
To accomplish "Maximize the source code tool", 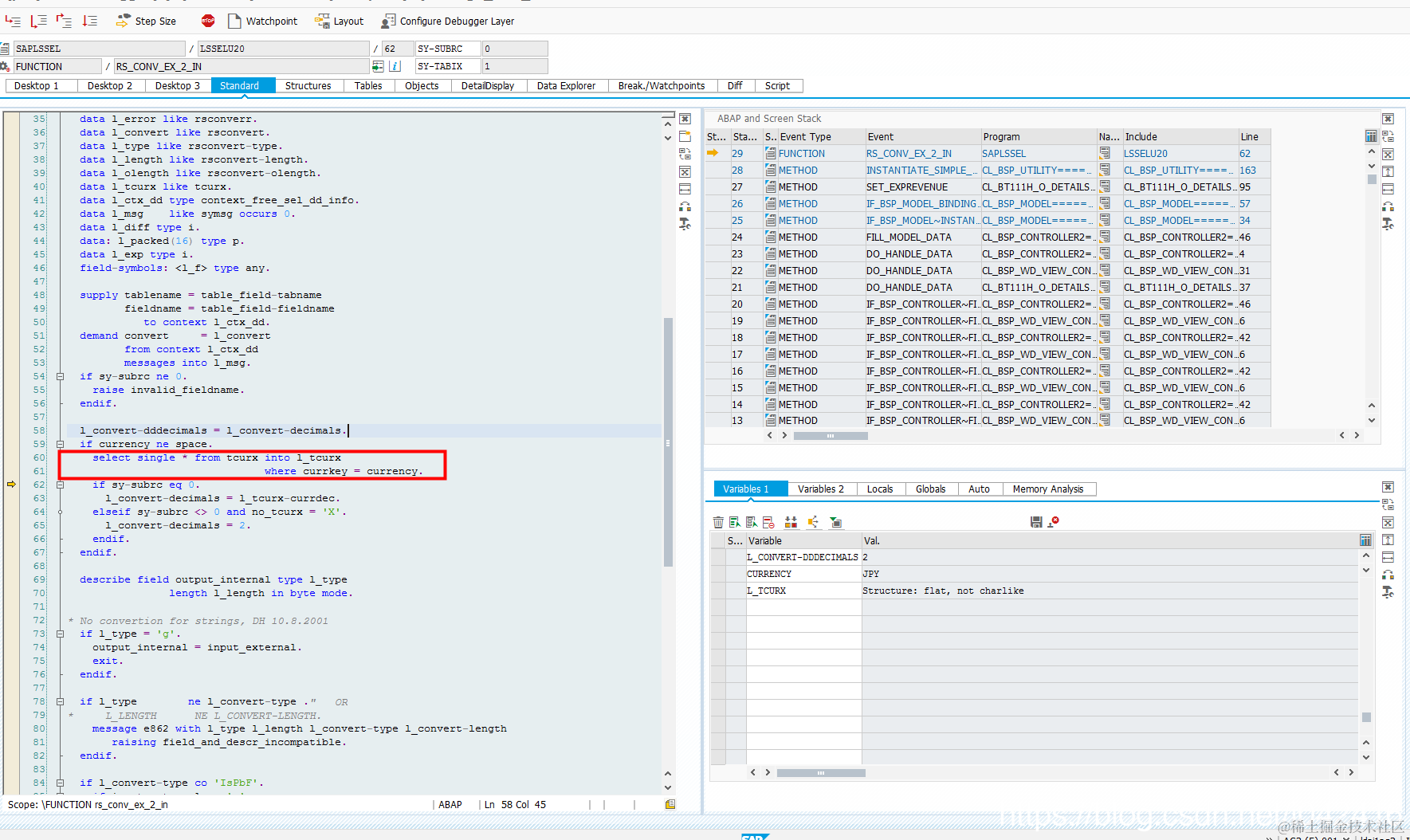I will pos(685,171).
